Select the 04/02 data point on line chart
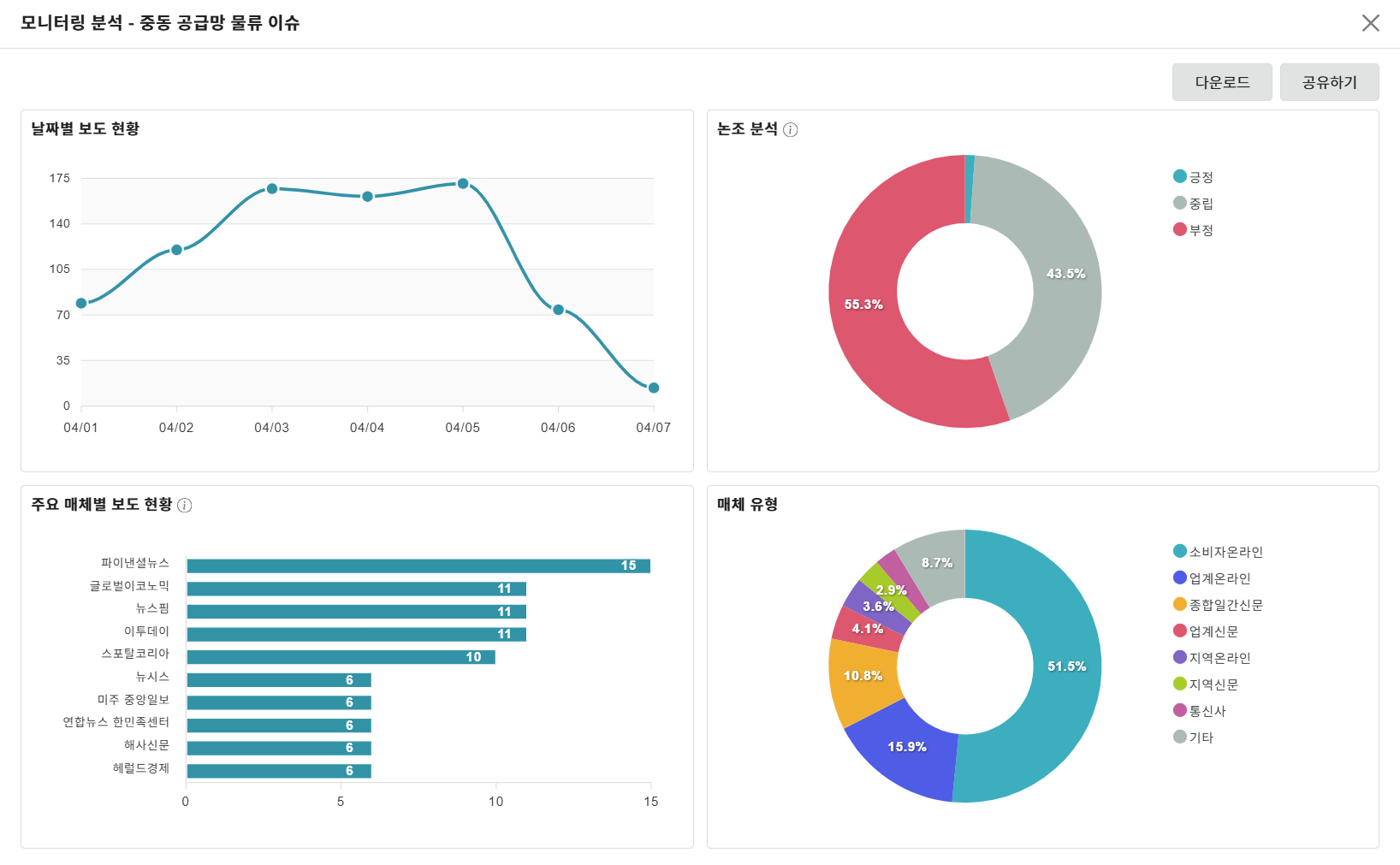1400x865 pixels. [x=176, y=250]
